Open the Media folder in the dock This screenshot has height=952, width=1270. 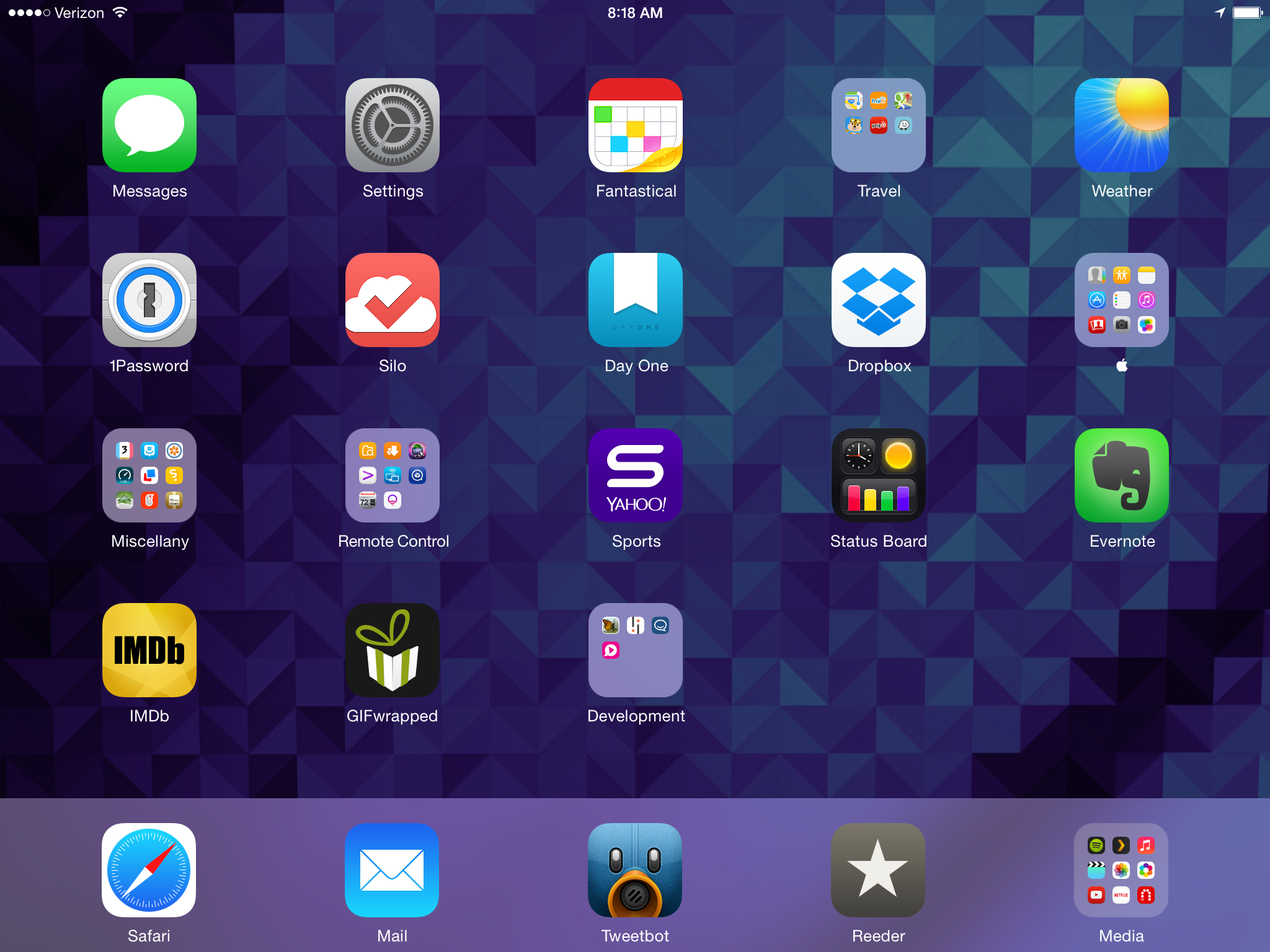pos(1121,870)
